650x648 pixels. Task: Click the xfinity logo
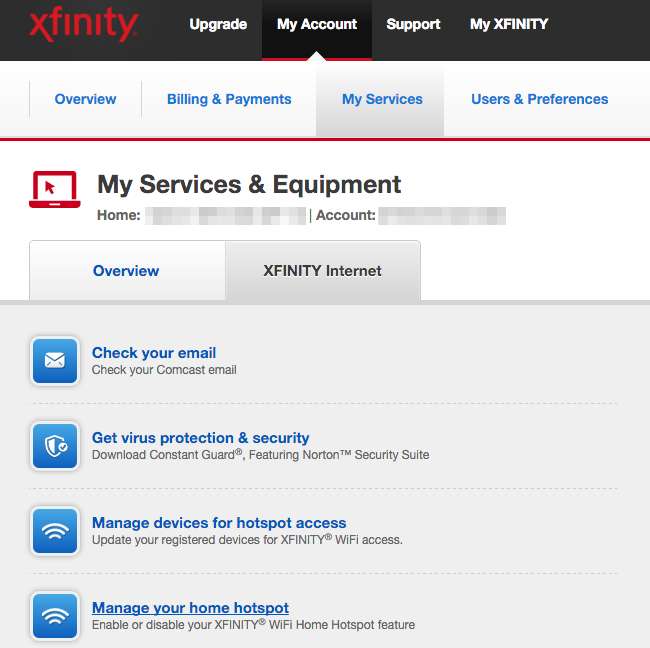83,24
